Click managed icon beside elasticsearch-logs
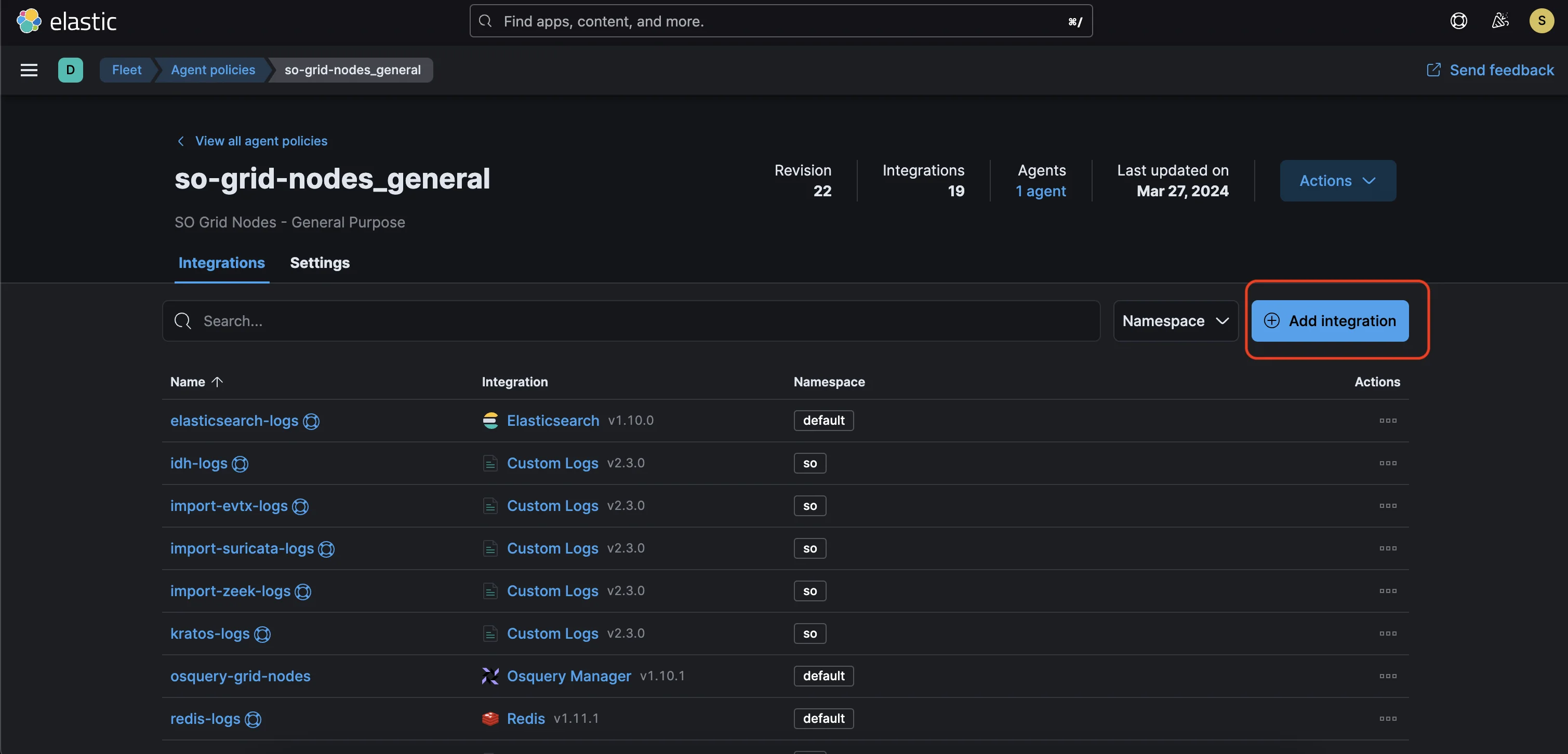1568x754 pixels. coord(311,421)
